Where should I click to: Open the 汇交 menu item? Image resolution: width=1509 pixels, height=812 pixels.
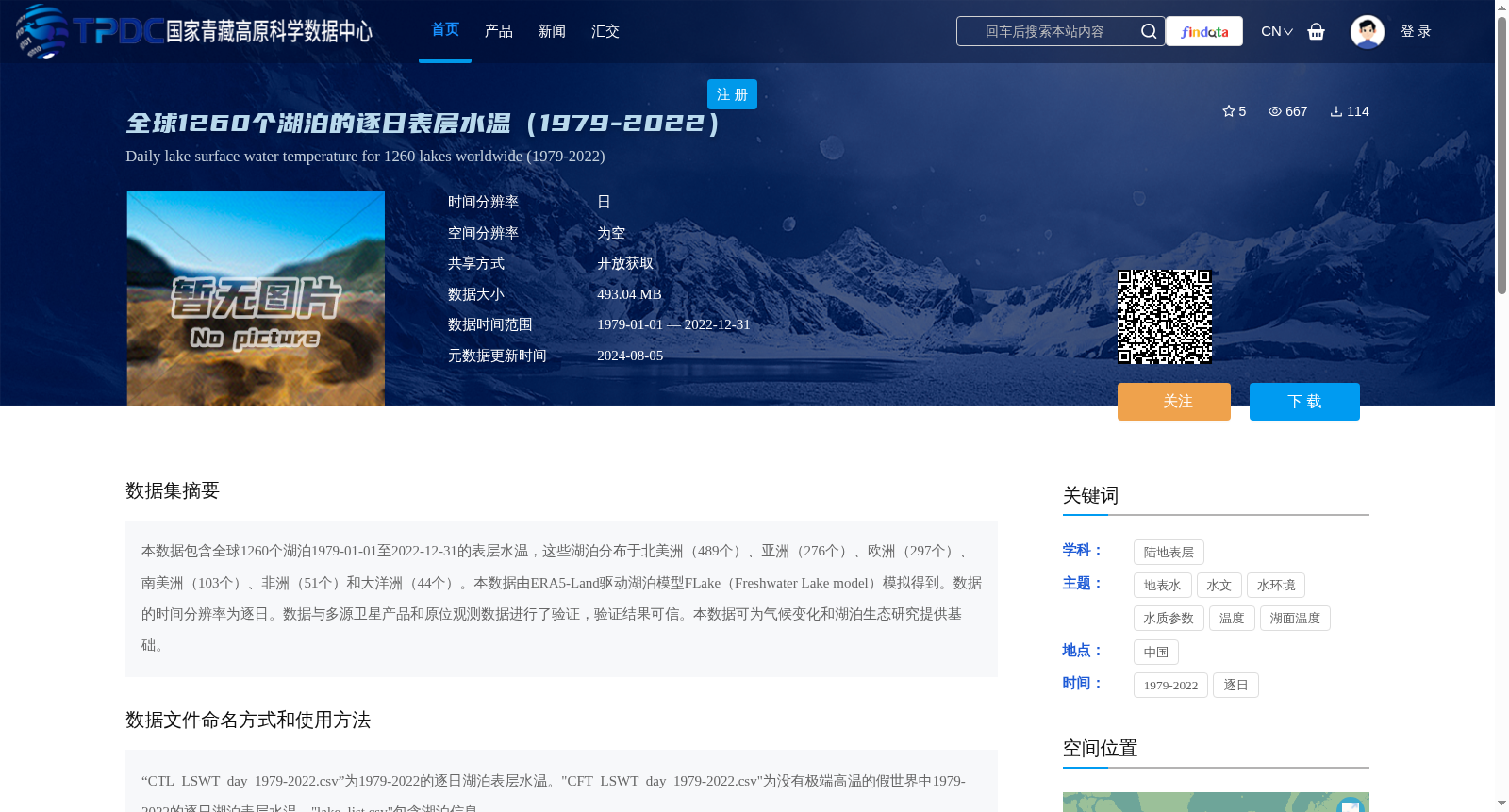[605, 31]
